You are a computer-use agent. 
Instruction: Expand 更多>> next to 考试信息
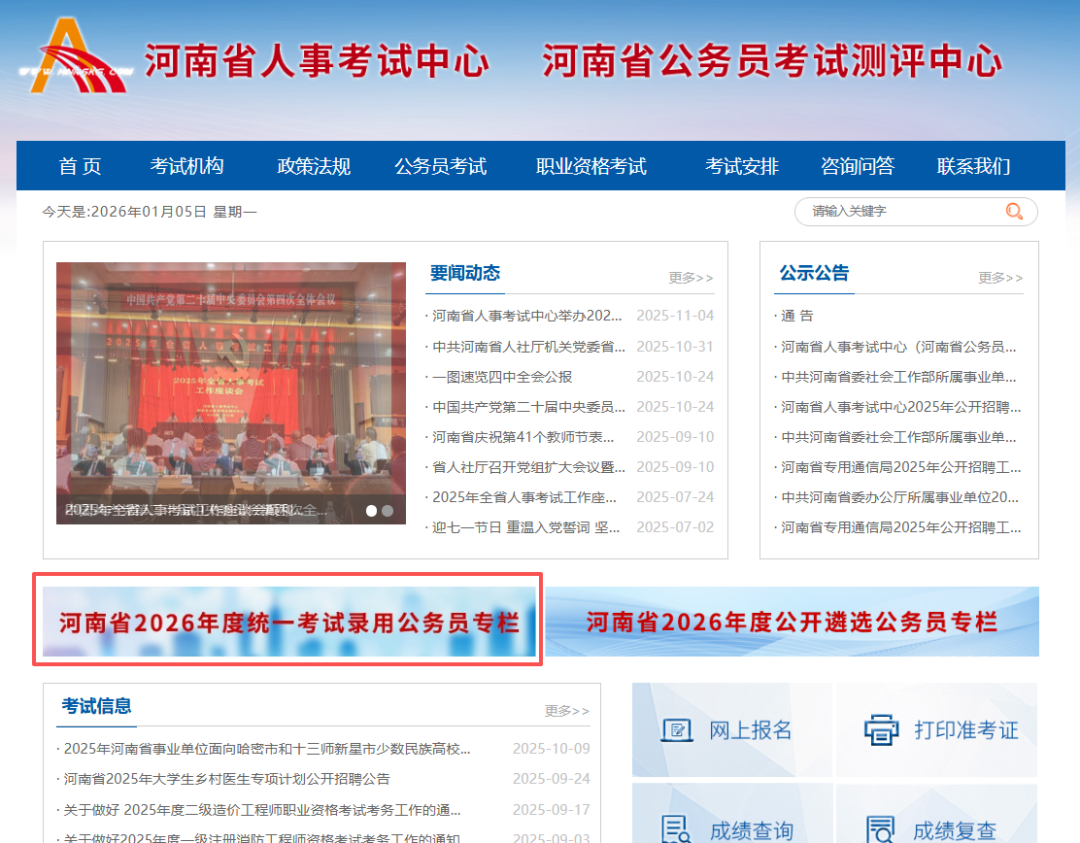566,710
